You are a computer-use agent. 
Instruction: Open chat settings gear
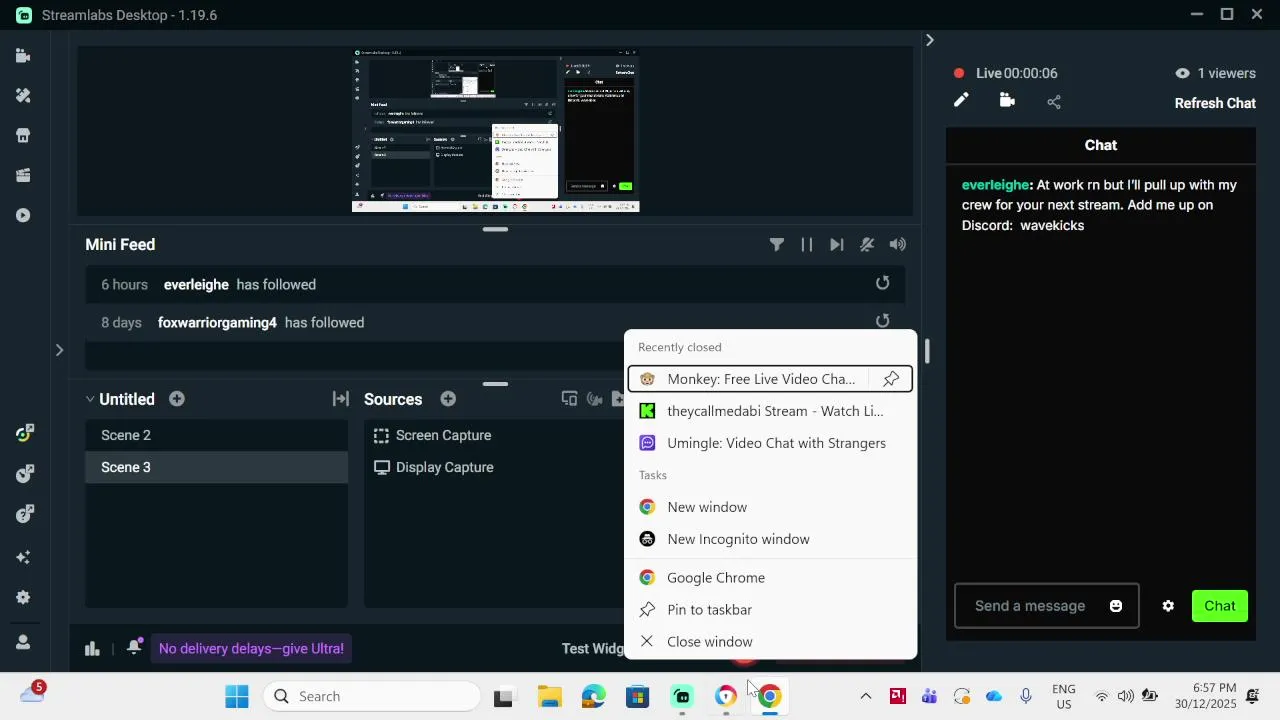click(1168, 606)
